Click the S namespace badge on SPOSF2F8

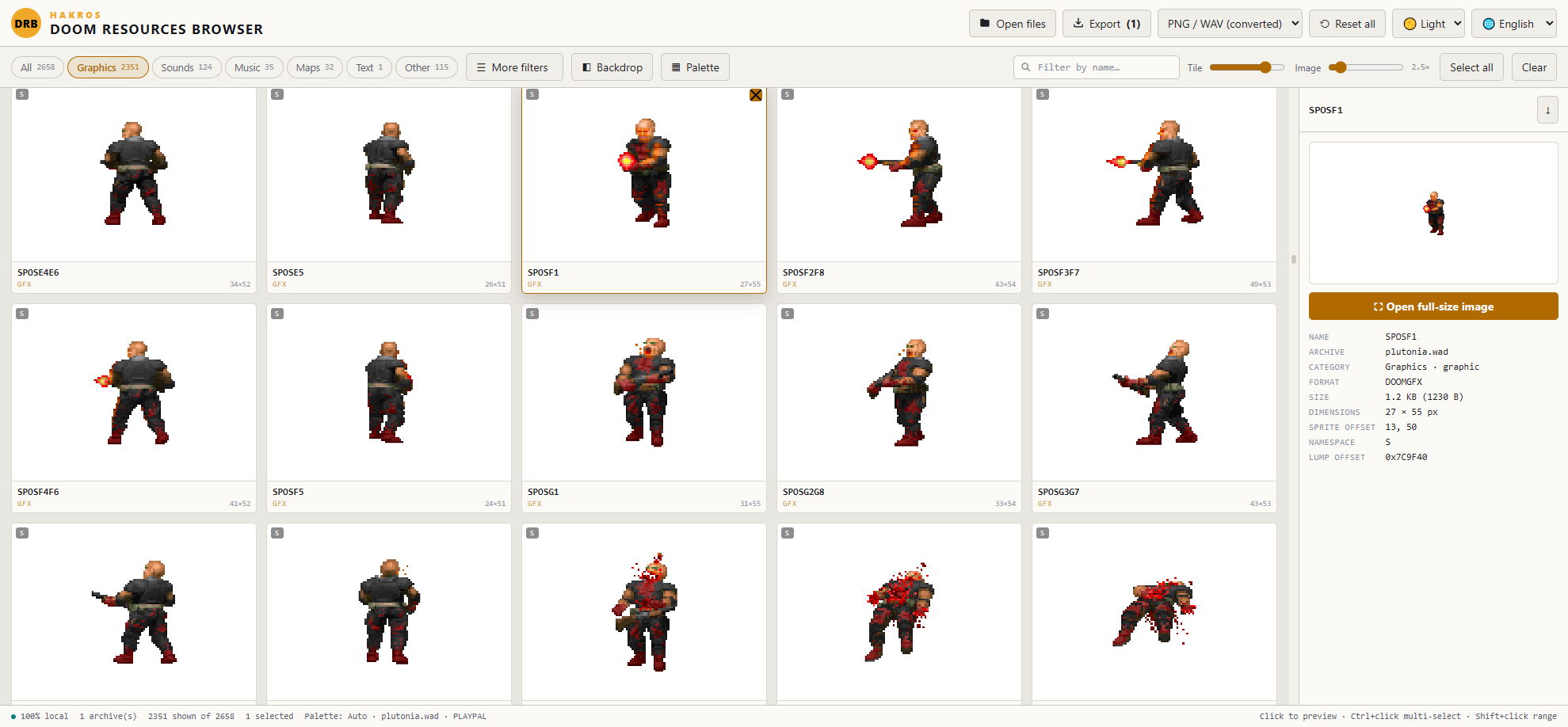coord(788,94)
